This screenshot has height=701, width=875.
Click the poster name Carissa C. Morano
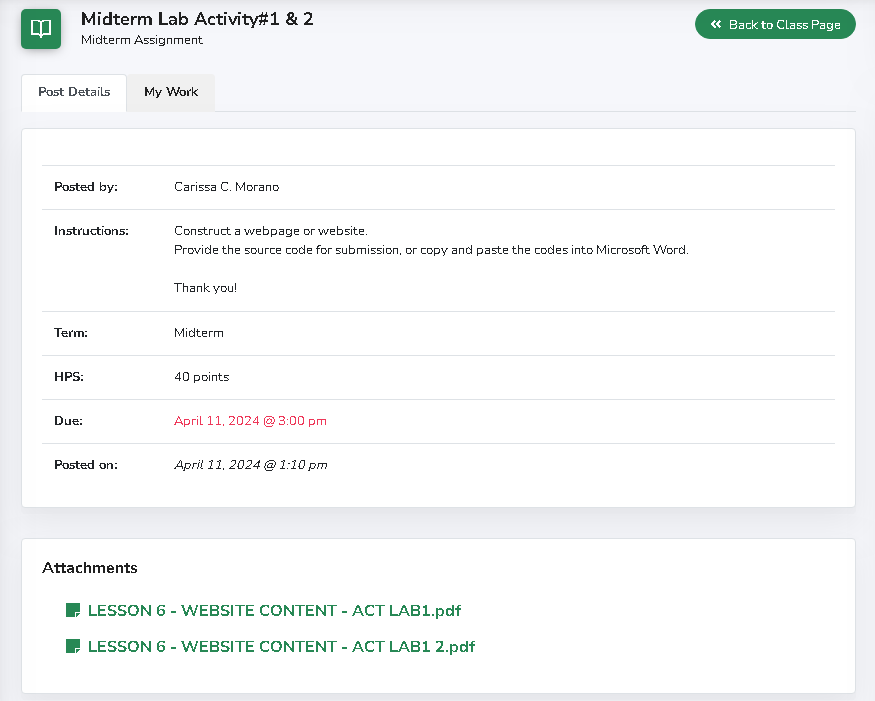tap(226, 187)
